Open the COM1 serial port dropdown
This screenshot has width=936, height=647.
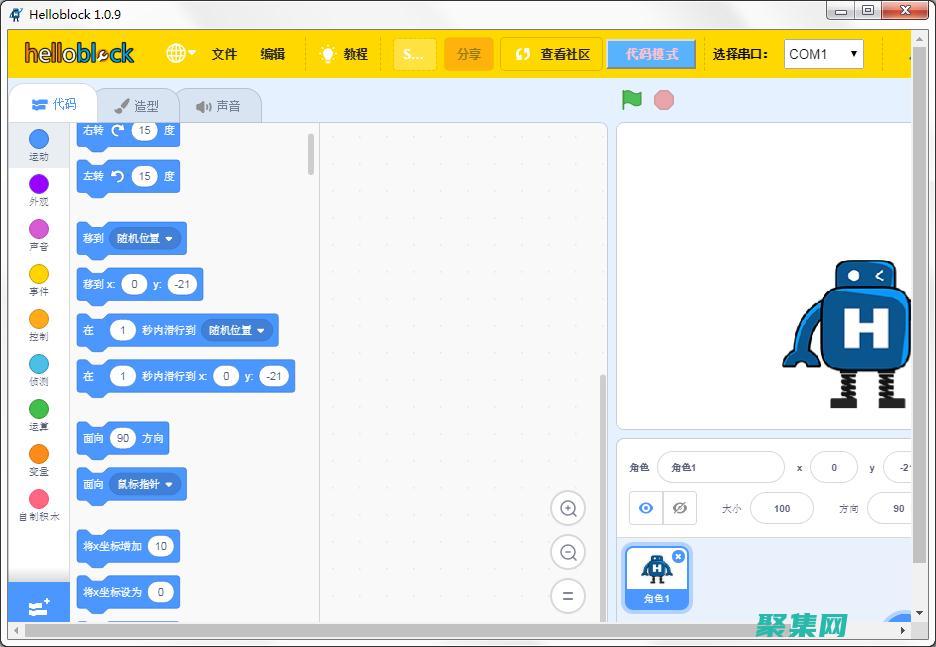[823, 54]
